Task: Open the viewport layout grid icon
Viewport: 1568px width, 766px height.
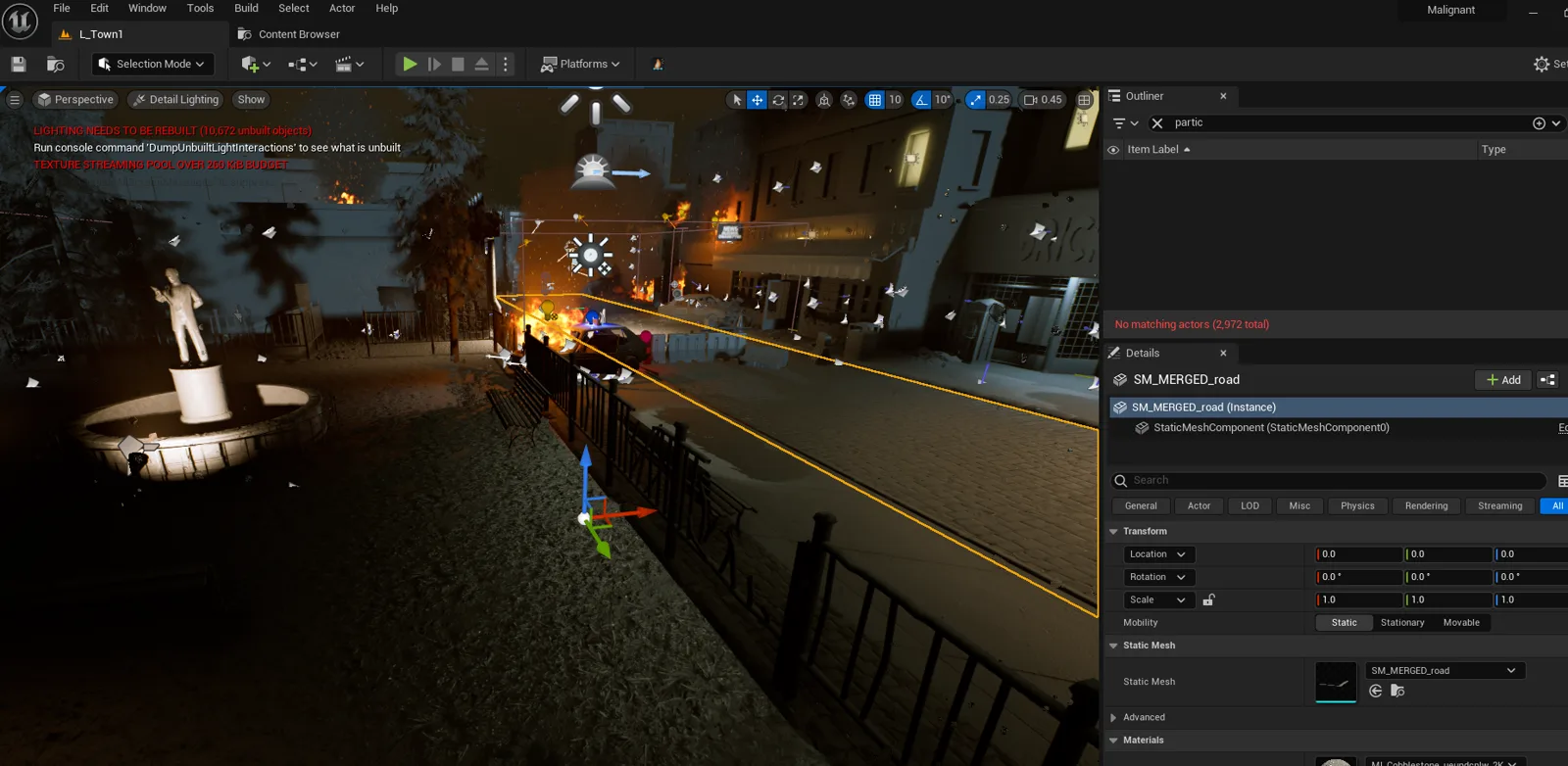Action: point(1084,100)
